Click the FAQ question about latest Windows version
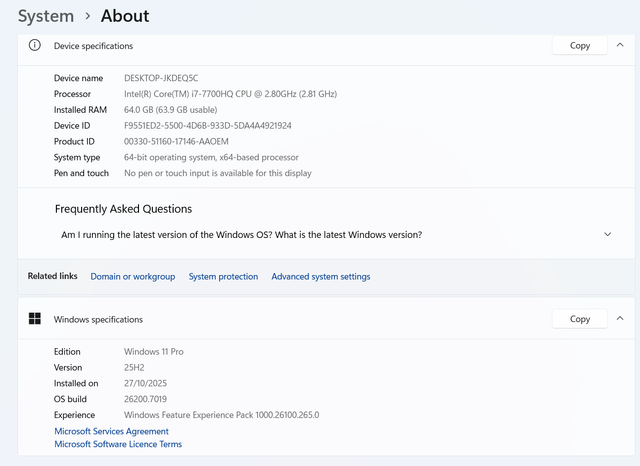This screenshot has width=640, height=466. click(242, 235)
